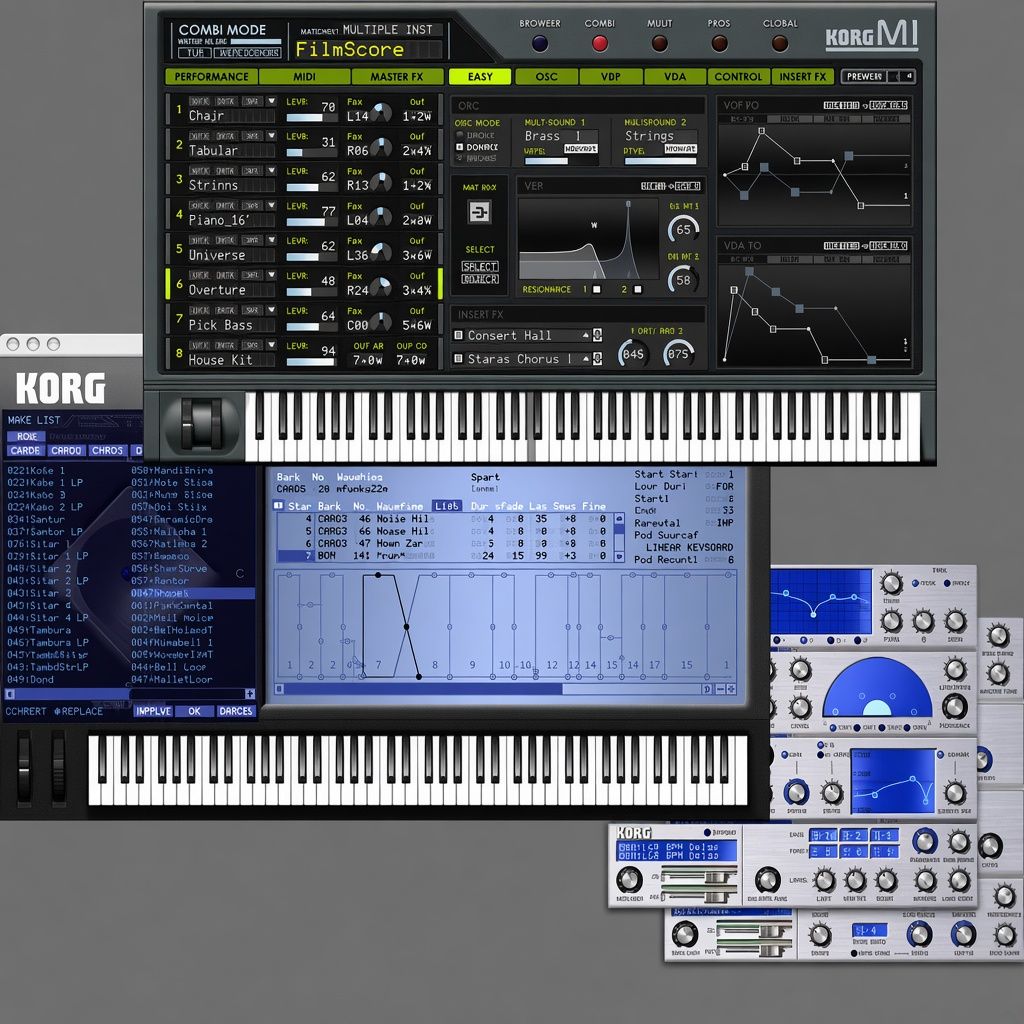Click large knob under KORG logo on white synth
This screenshot has height=1024, width=1024.
tap(629, 880)
